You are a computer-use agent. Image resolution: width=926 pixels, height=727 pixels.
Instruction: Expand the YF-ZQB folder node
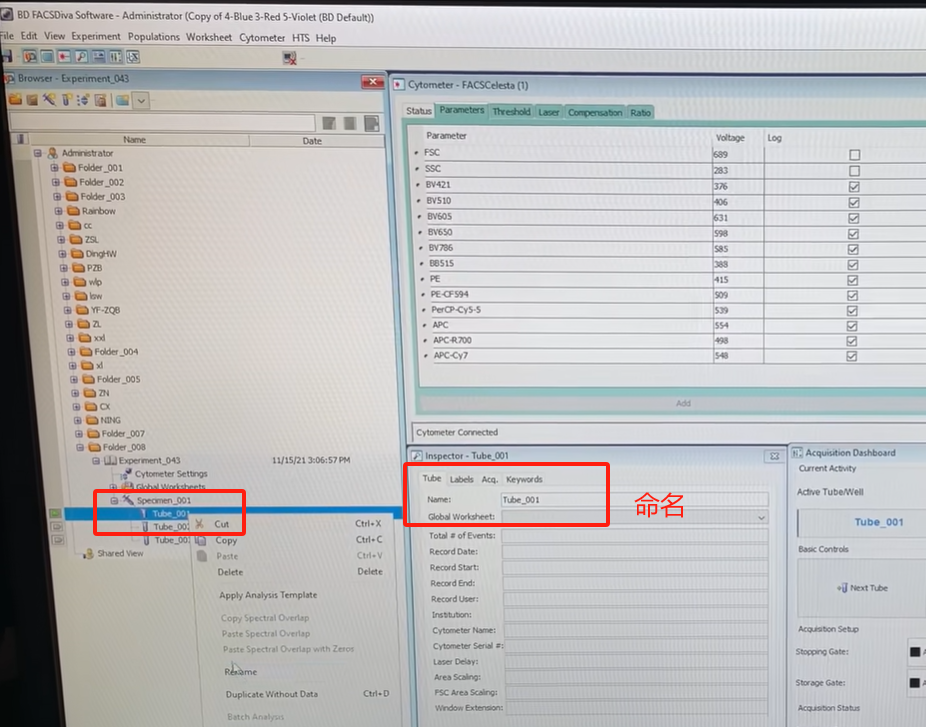coord(67,310)
